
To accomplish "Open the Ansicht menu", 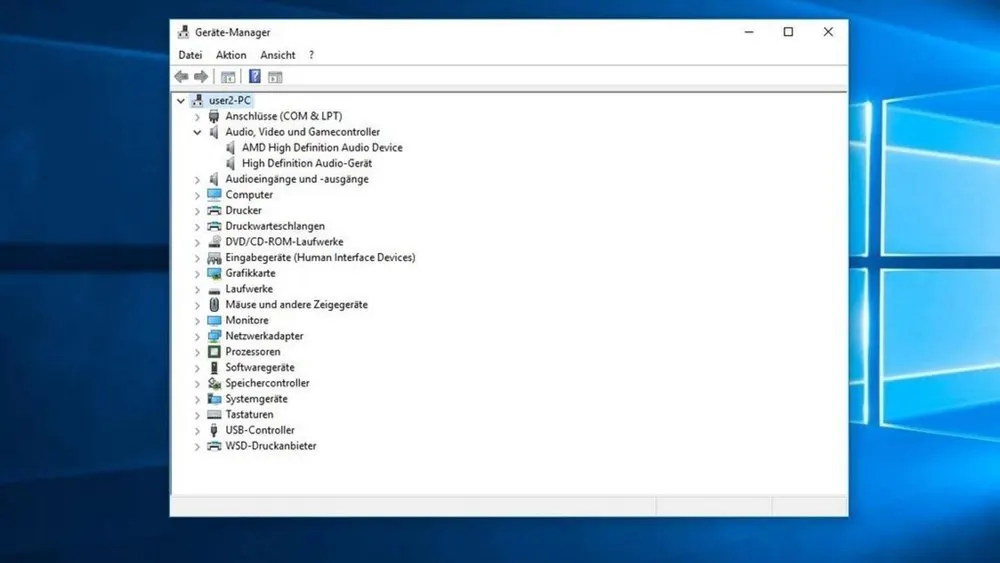I will (277, 55).
